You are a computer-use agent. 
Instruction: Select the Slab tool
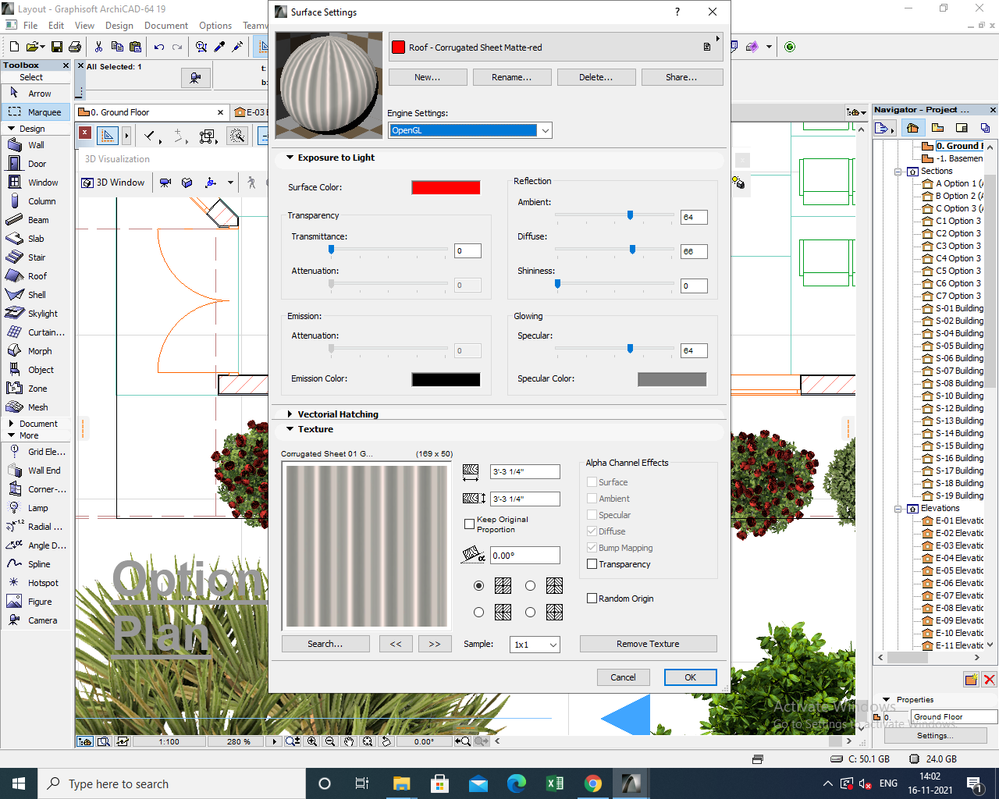[36, 238]
